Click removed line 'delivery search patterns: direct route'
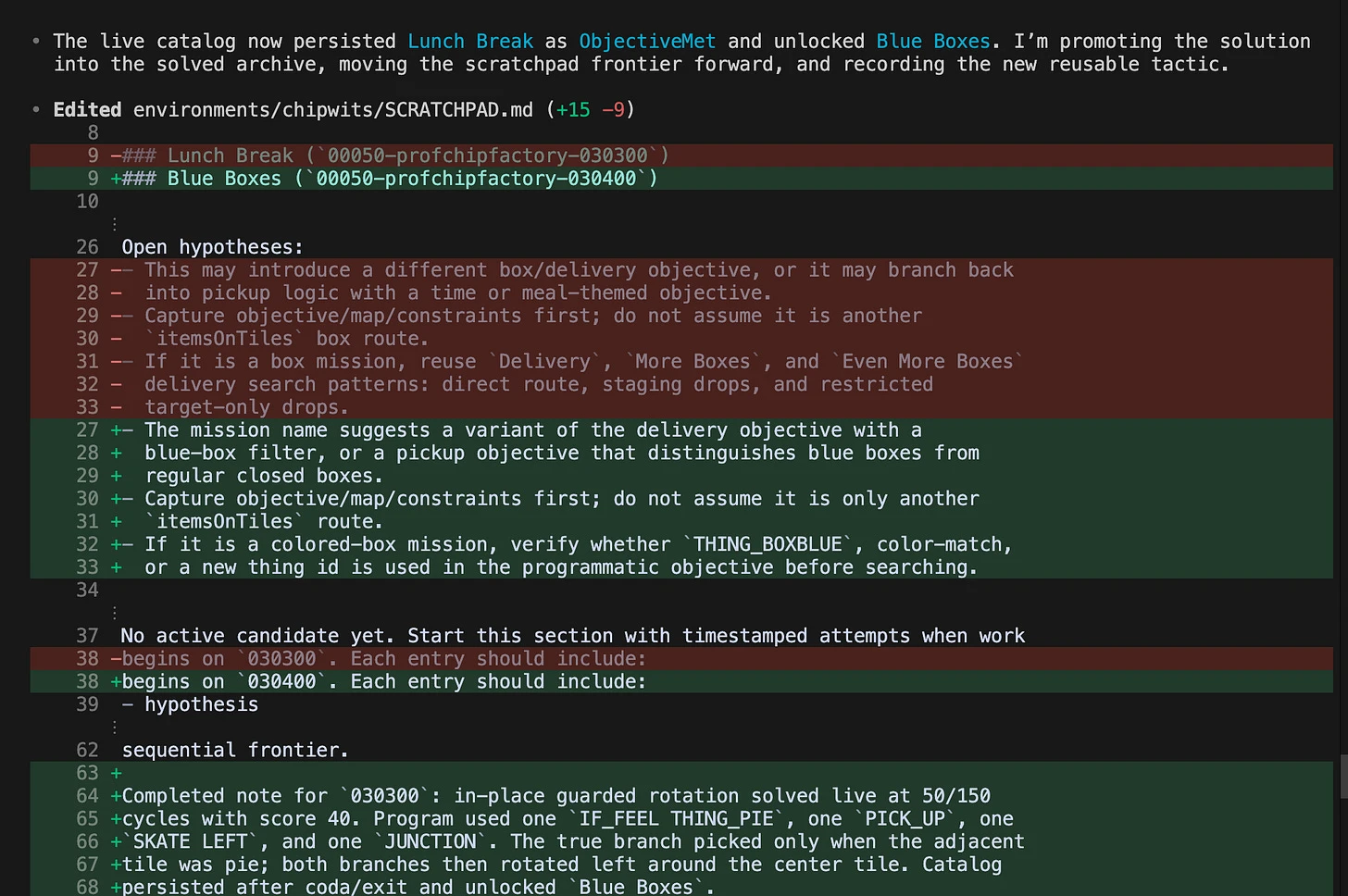The image size is (1348, 896). coord(681,384)
